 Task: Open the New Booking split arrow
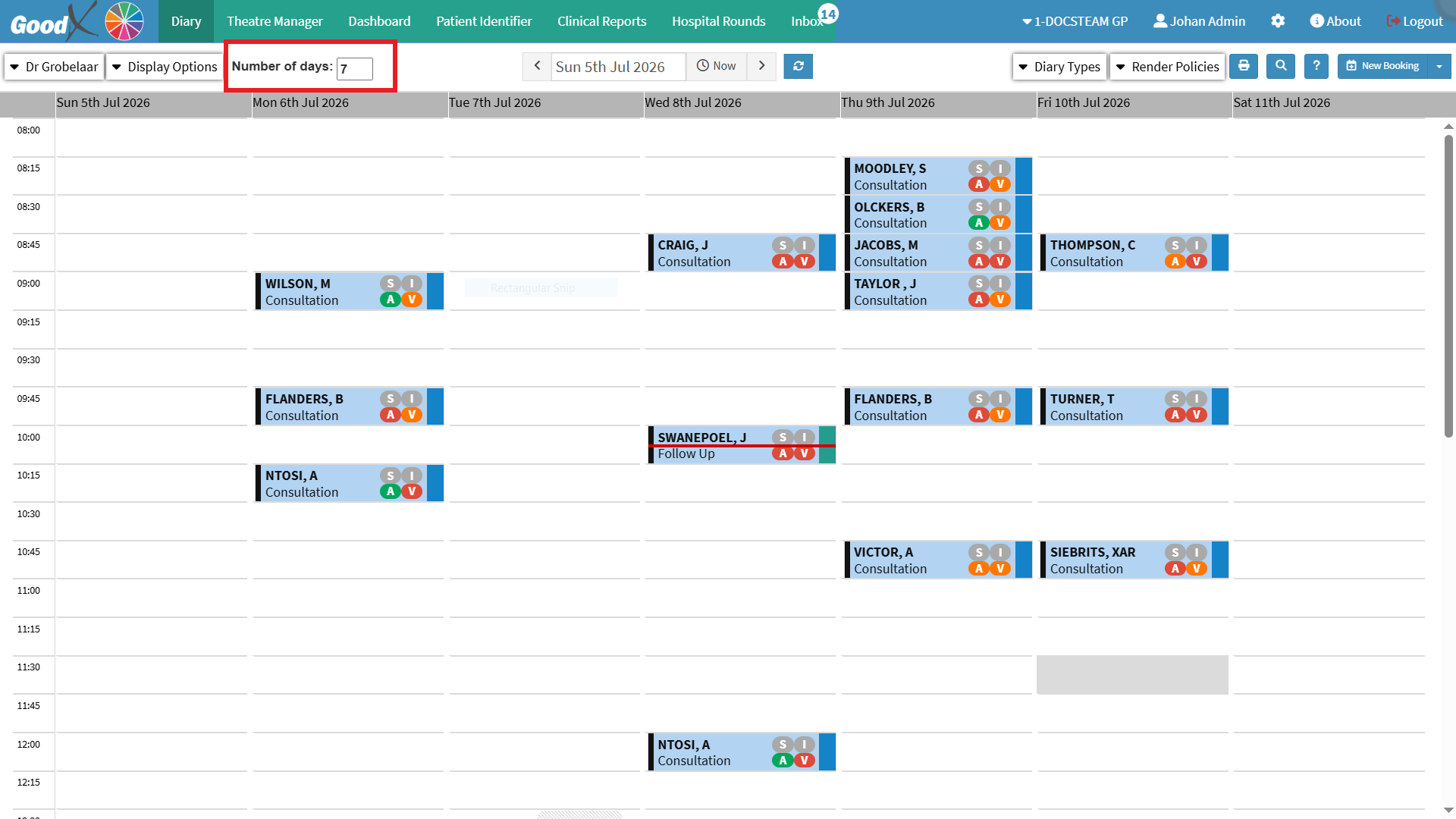tap(1439, 66)
